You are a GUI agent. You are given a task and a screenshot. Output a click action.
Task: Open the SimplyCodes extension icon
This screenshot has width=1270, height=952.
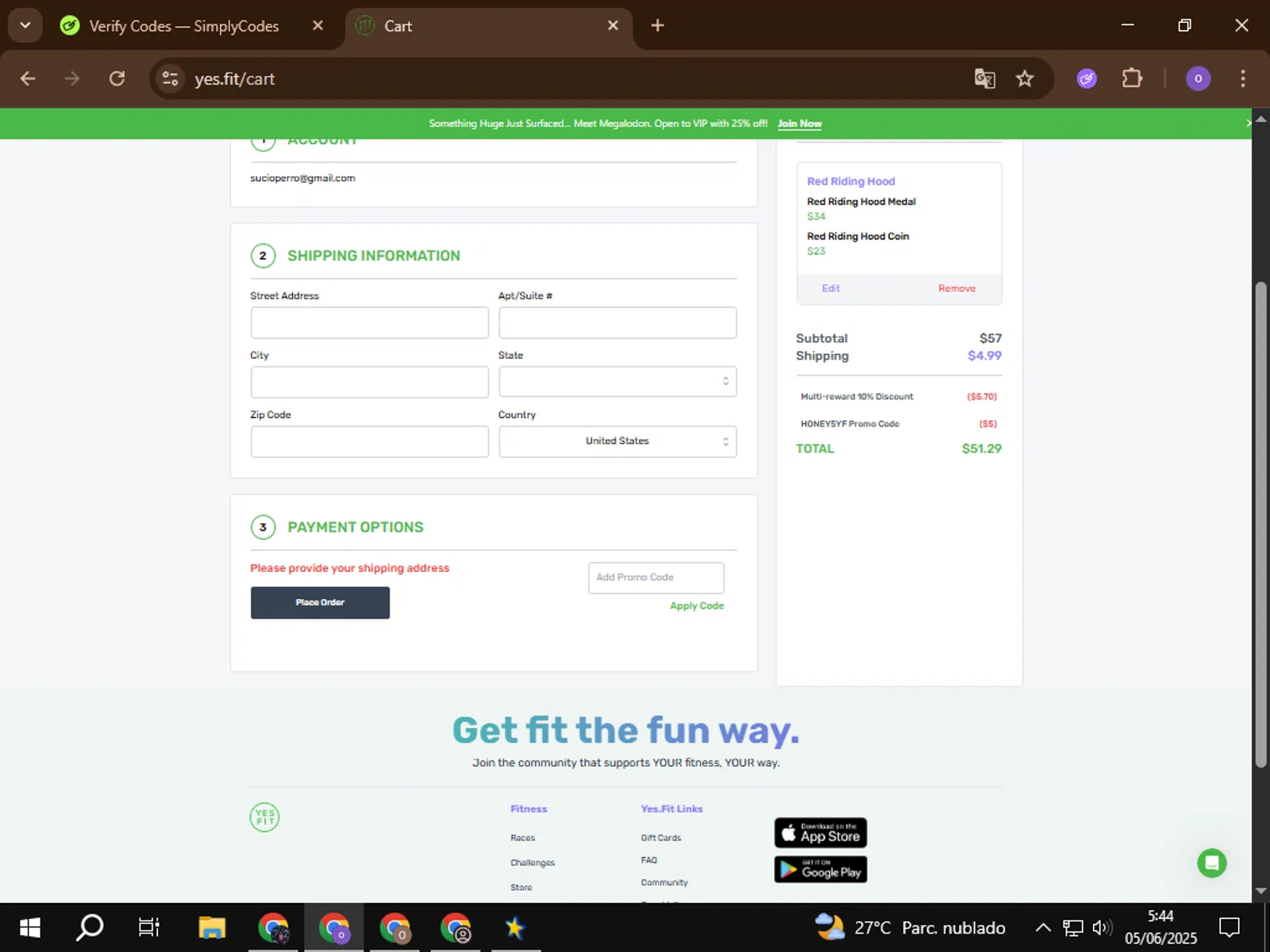coord(1087,79)
